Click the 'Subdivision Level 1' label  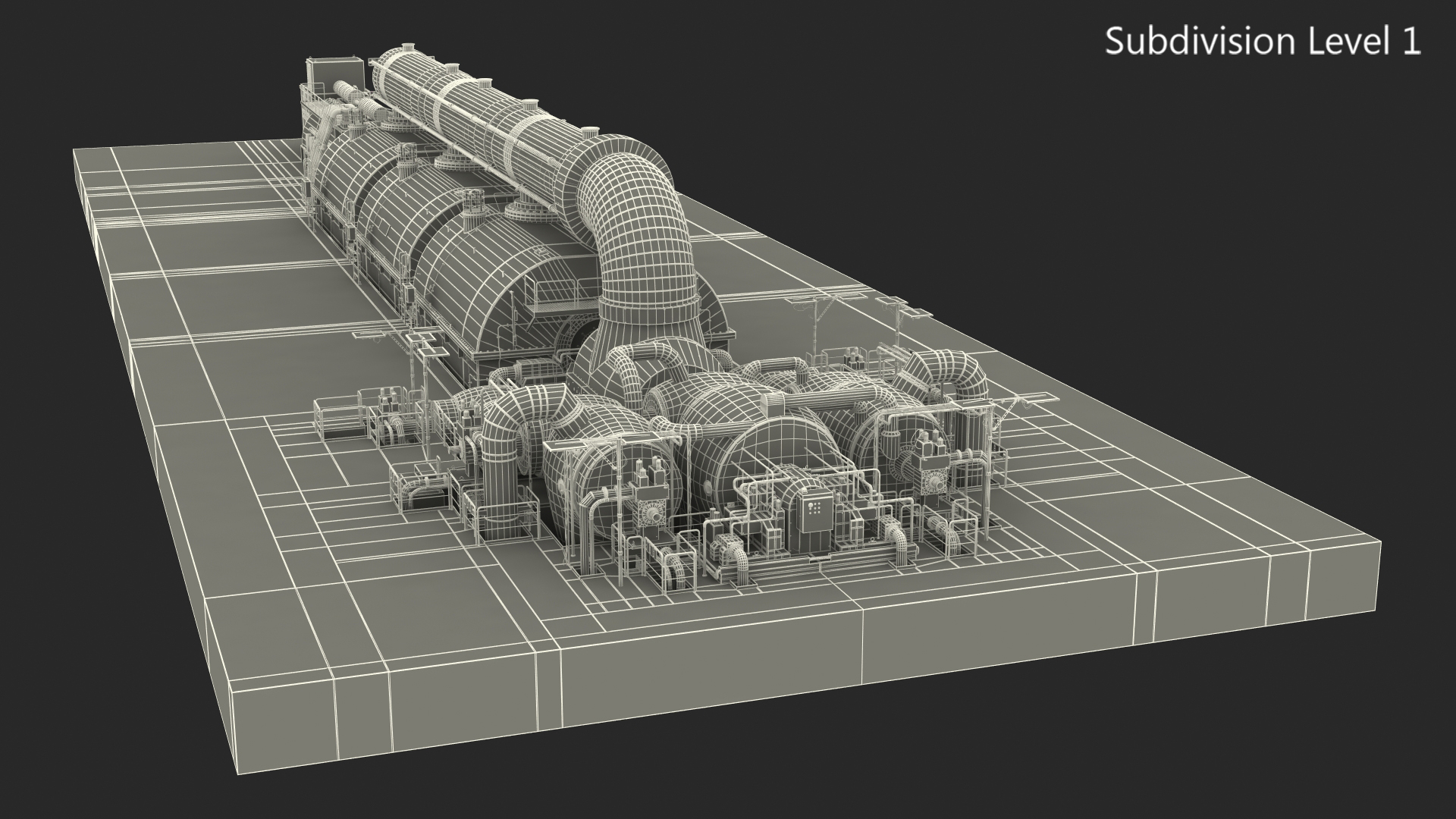[1263, 41]
